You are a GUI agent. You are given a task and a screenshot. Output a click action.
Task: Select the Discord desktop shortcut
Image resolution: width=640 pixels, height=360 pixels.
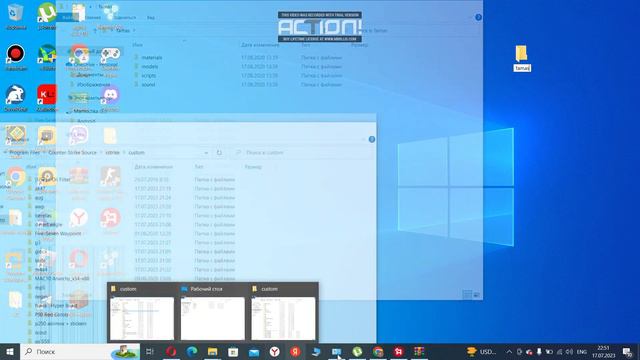click(x=111, y=98)
